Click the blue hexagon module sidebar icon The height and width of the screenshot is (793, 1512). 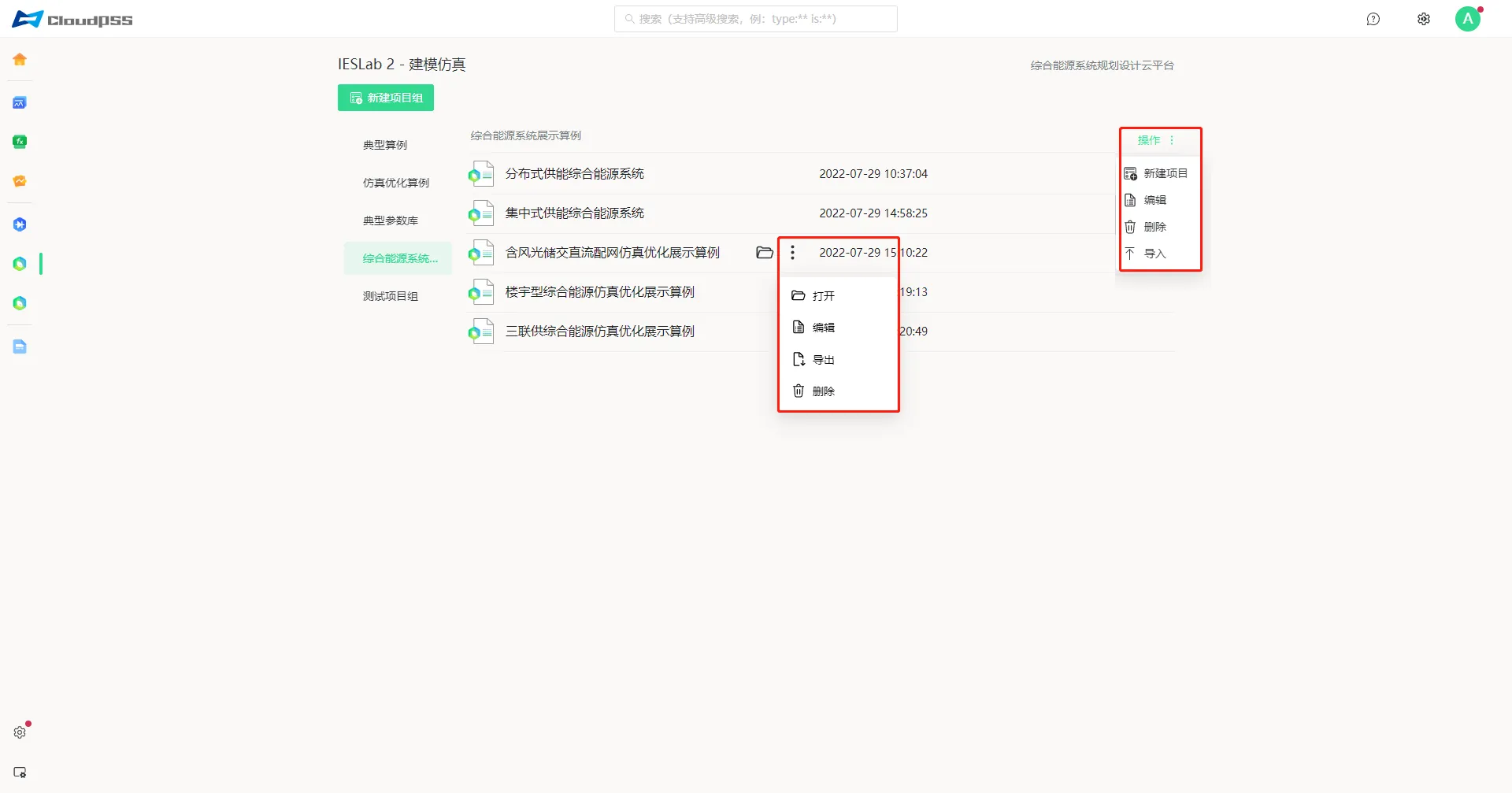point(20,224)
